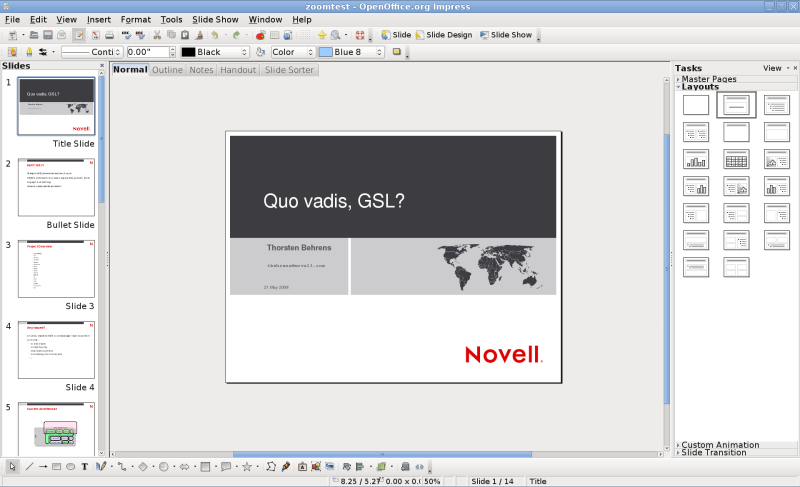Image resolution: width=800 pixels, height=487 pixels.
Task: Expand the Master Pages section
Action: (x=707, y=79)
